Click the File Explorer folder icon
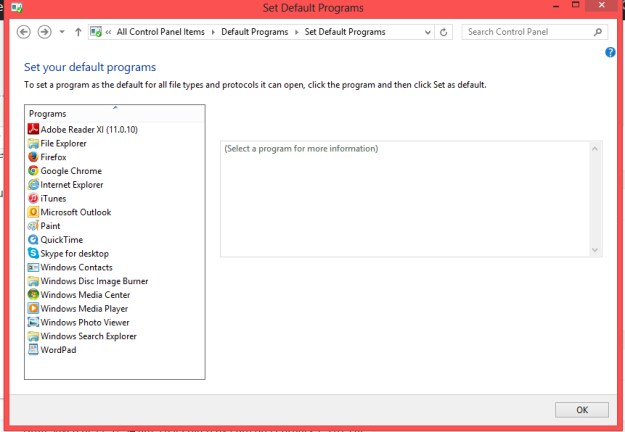The width and height of the screenshot is (625, 432). 33,143
